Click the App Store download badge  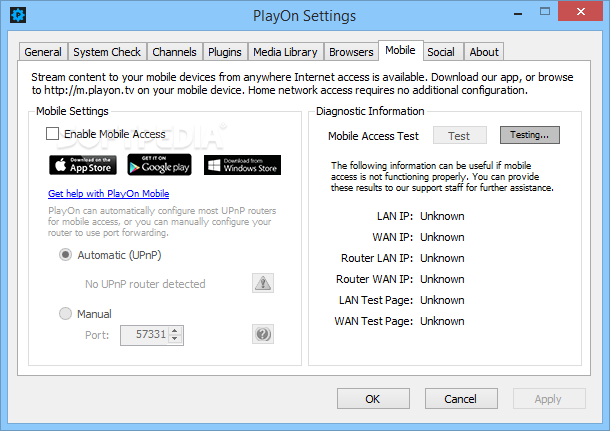click(83, 165)
